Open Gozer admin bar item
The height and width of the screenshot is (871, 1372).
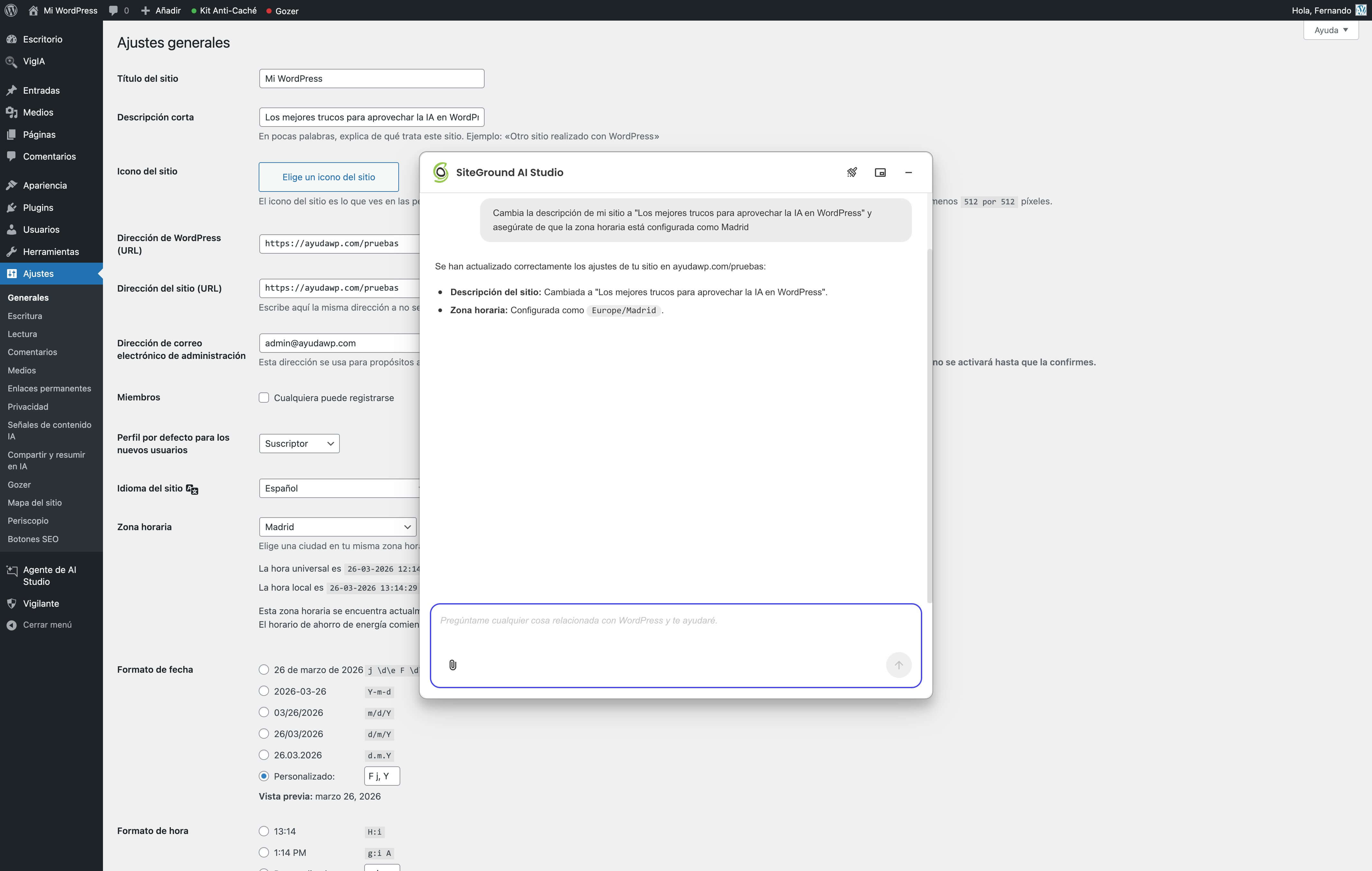[x=283, y=10]
